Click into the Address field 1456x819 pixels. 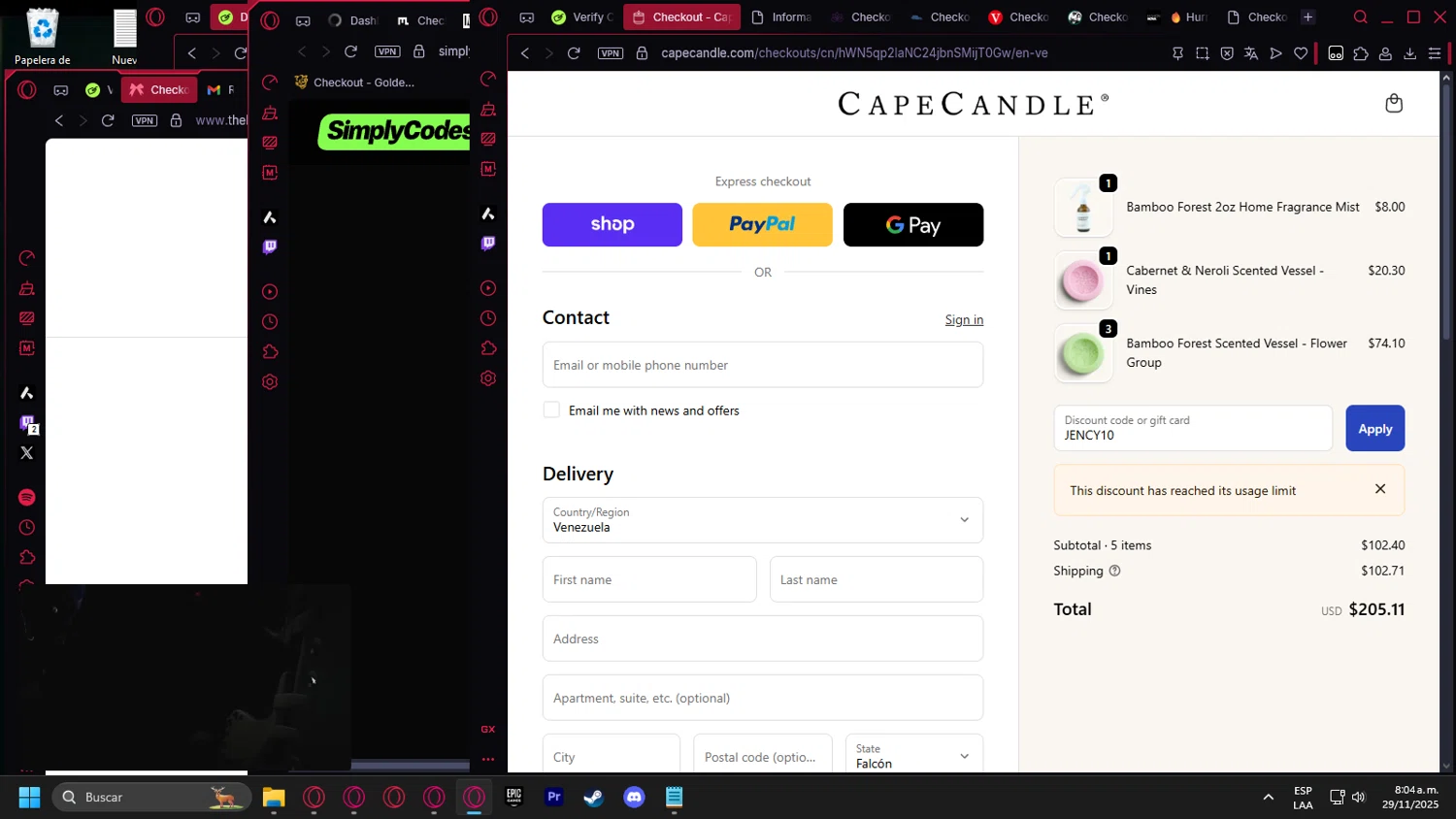(x=763, y=639)
